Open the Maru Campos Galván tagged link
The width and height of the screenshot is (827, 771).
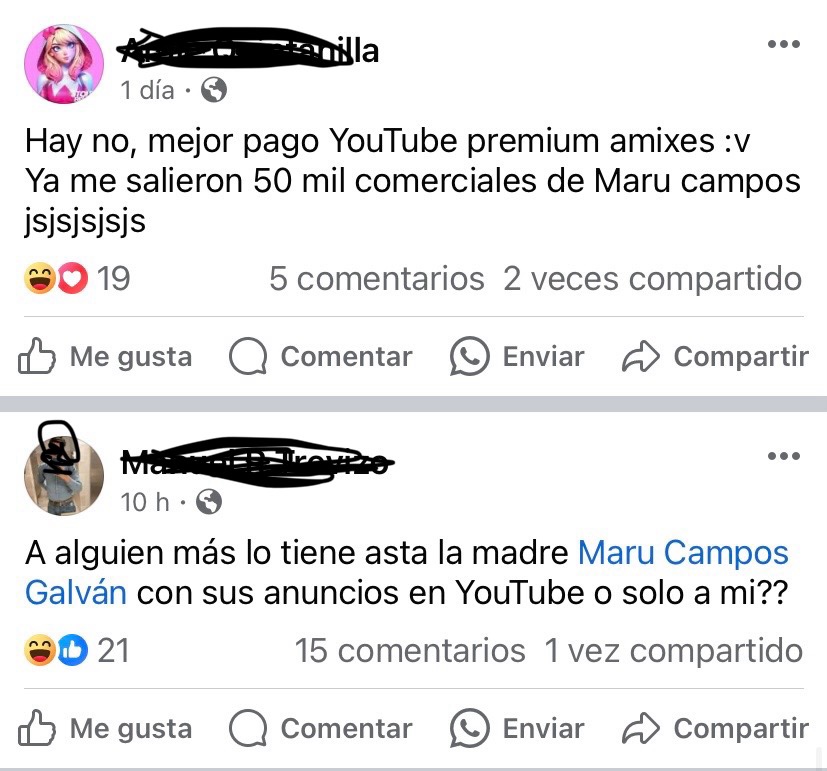407,573
